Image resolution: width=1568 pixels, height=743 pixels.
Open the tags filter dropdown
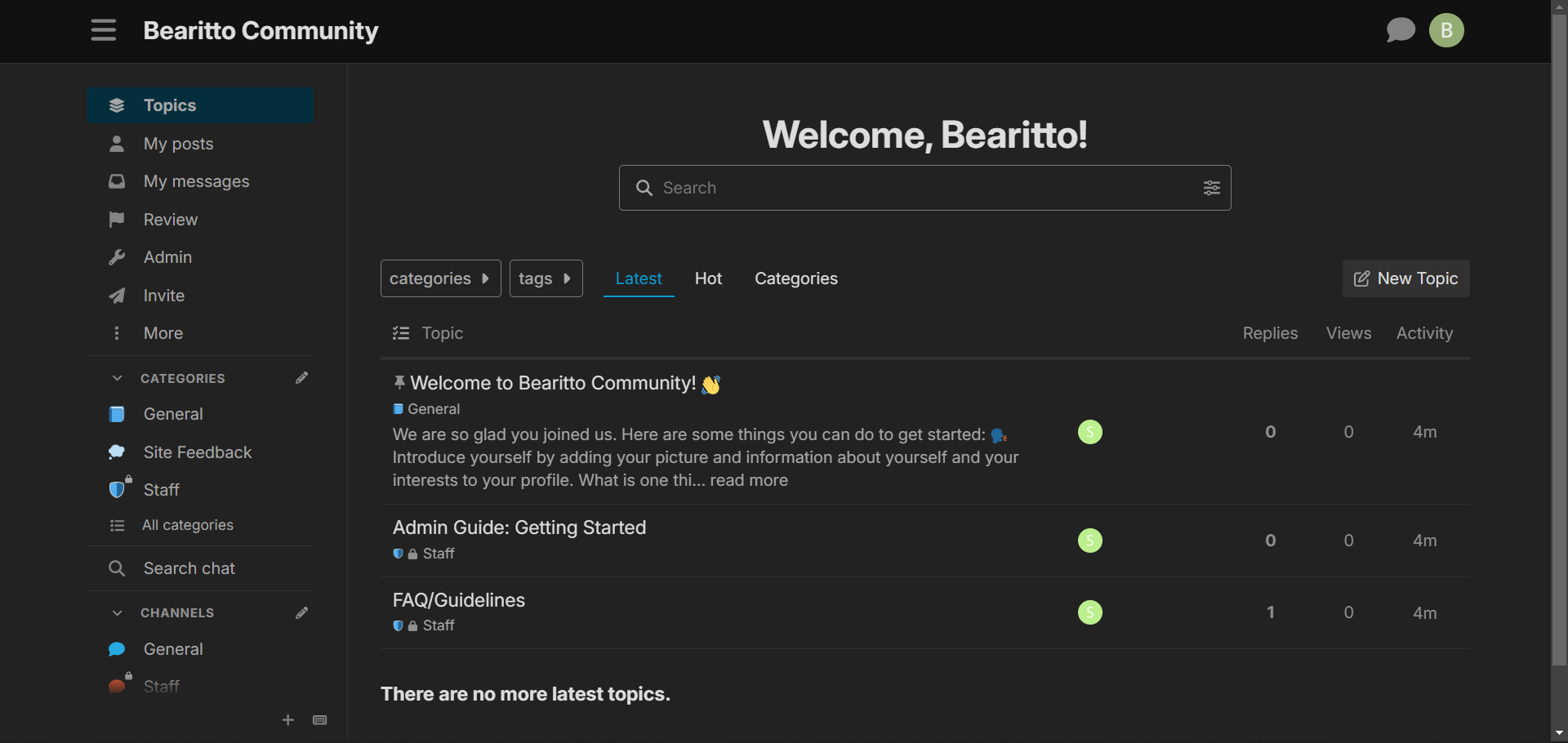click(x=546, y=278)
